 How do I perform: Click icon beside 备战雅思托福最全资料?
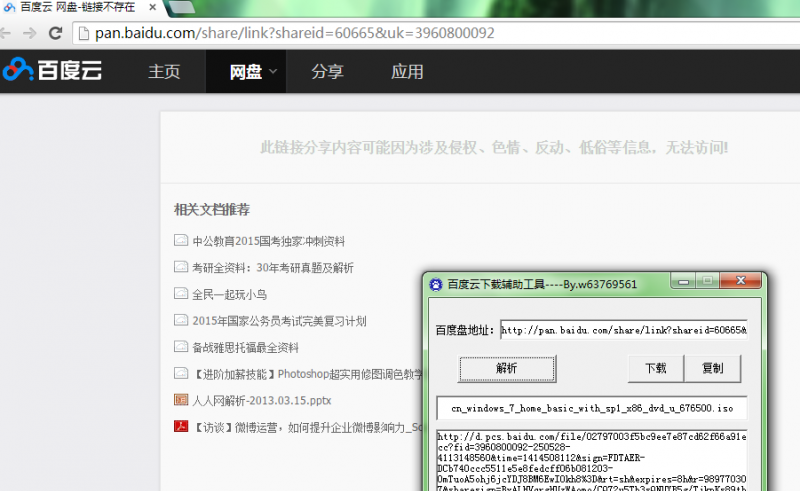tap(181, 346)
